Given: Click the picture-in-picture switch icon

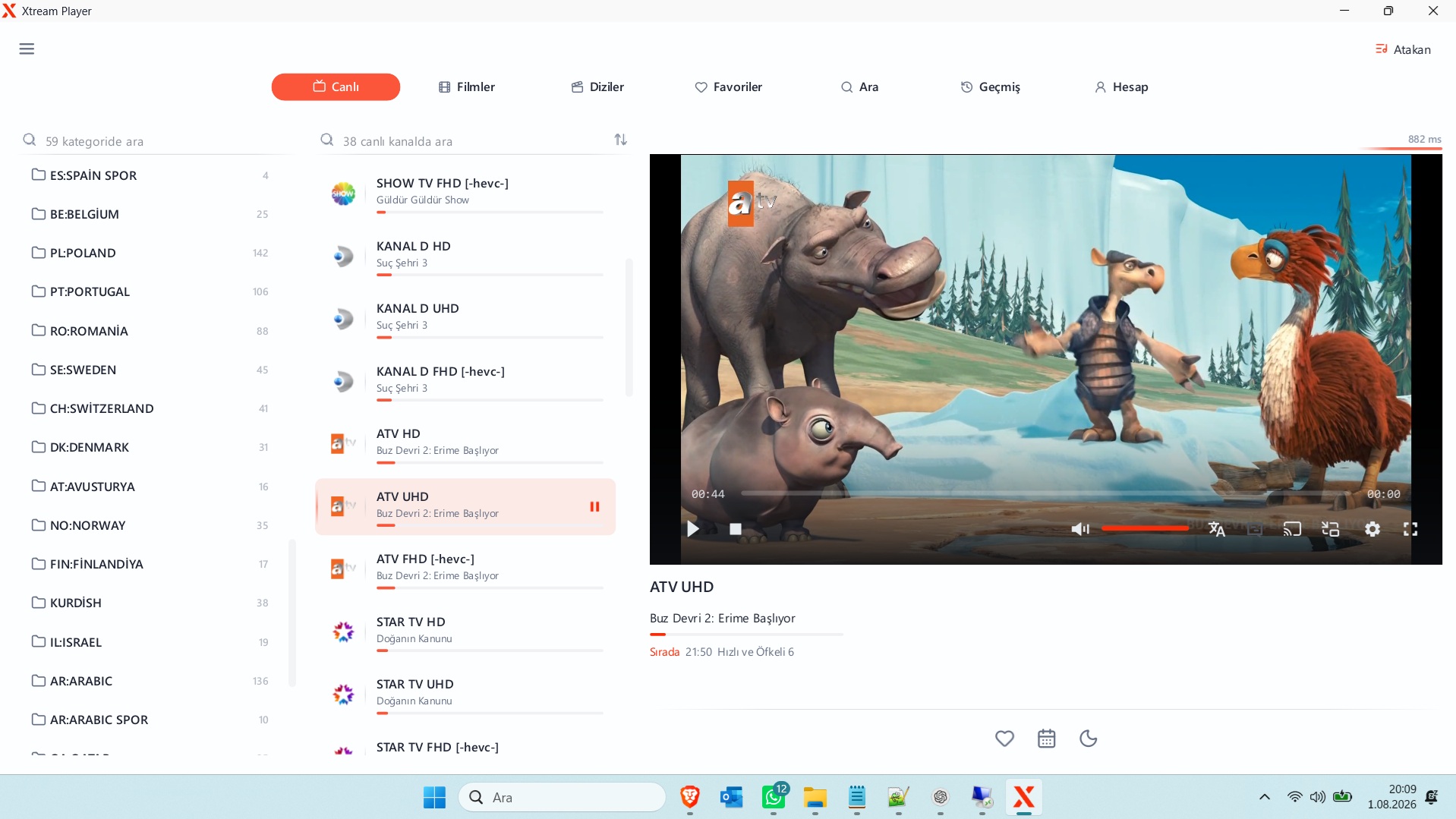Looking at the screenshot, I should coord(1331,529).
